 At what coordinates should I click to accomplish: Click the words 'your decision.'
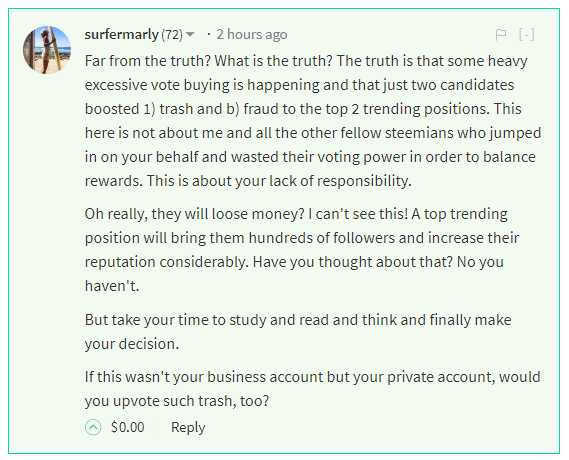coord(132,344)
